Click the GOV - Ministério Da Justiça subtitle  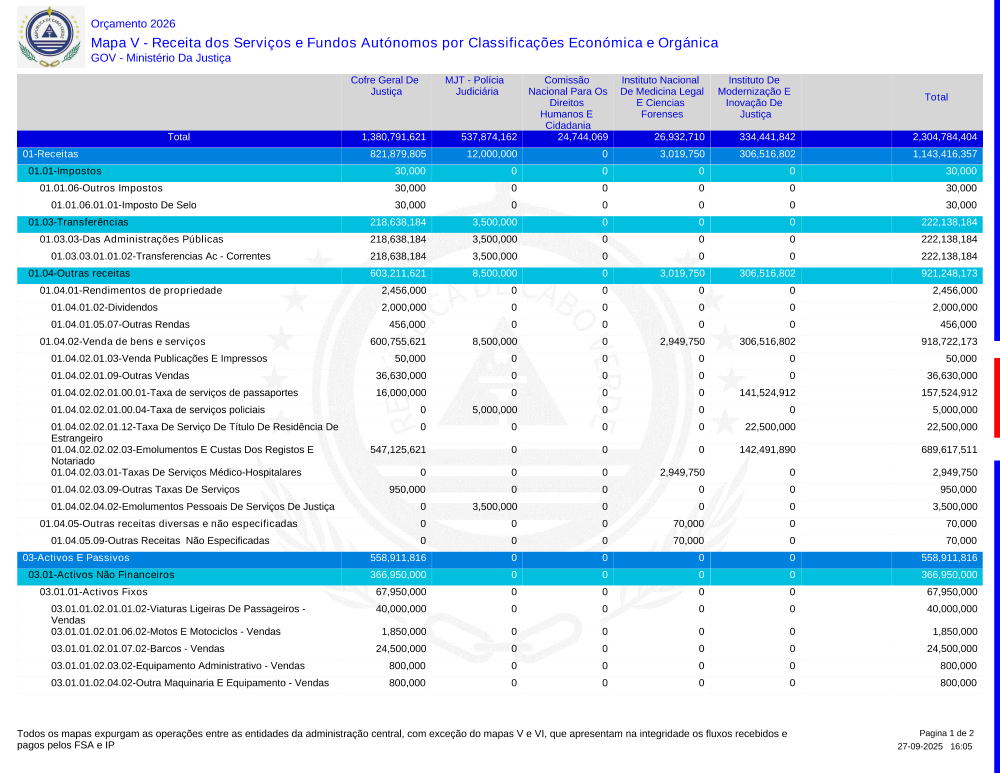tap(160, 58)
